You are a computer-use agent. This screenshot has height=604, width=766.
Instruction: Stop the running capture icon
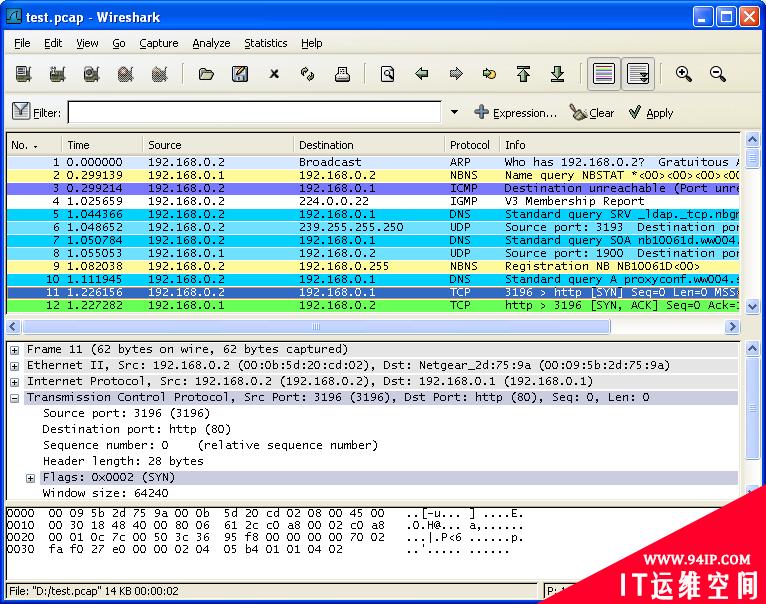pos(126,74)
